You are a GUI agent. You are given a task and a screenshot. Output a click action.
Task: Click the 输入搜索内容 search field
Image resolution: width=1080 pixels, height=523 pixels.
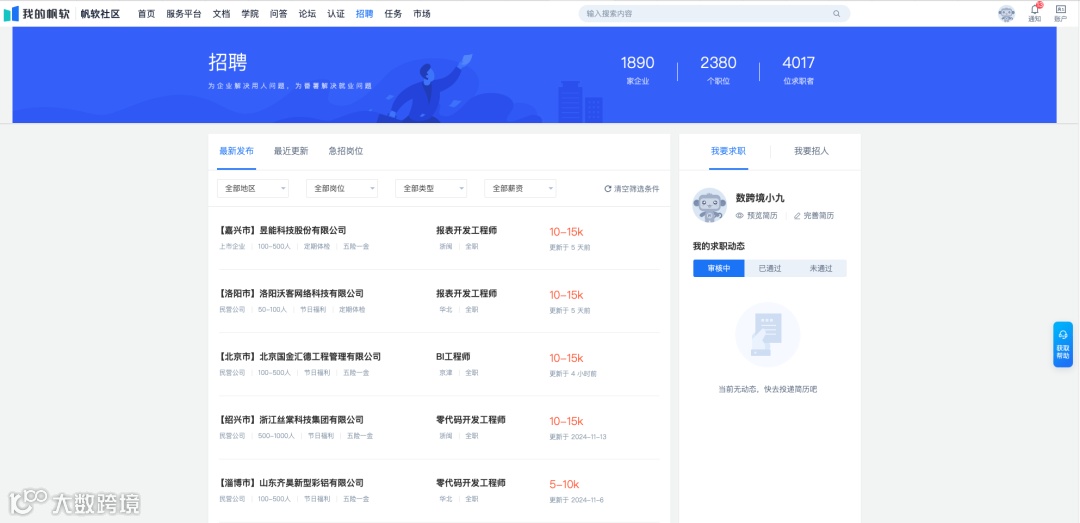714,14
